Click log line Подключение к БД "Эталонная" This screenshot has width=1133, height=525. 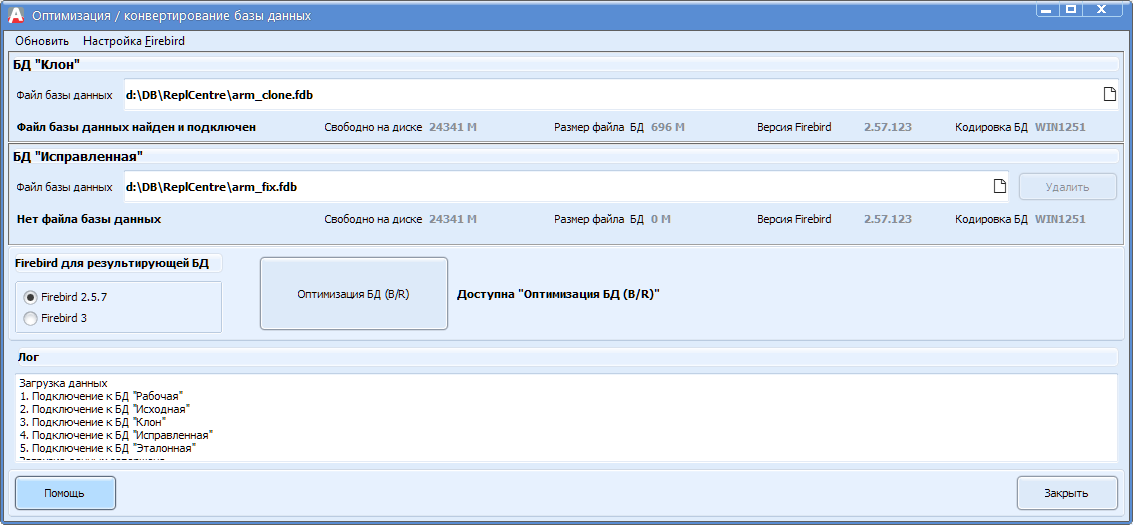[x=108, y=448]
